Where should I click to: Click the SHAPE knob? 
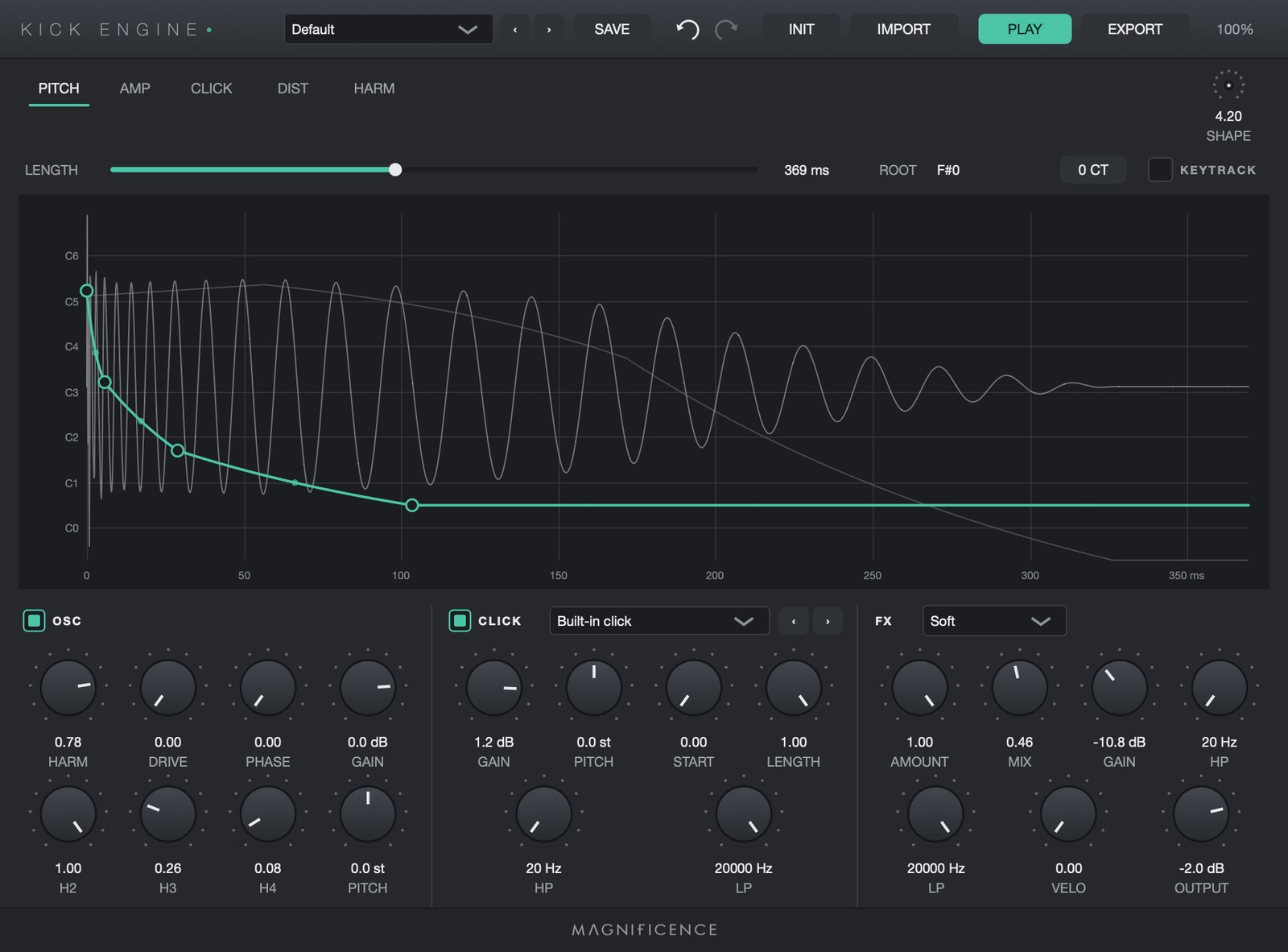coord(1228,85)
